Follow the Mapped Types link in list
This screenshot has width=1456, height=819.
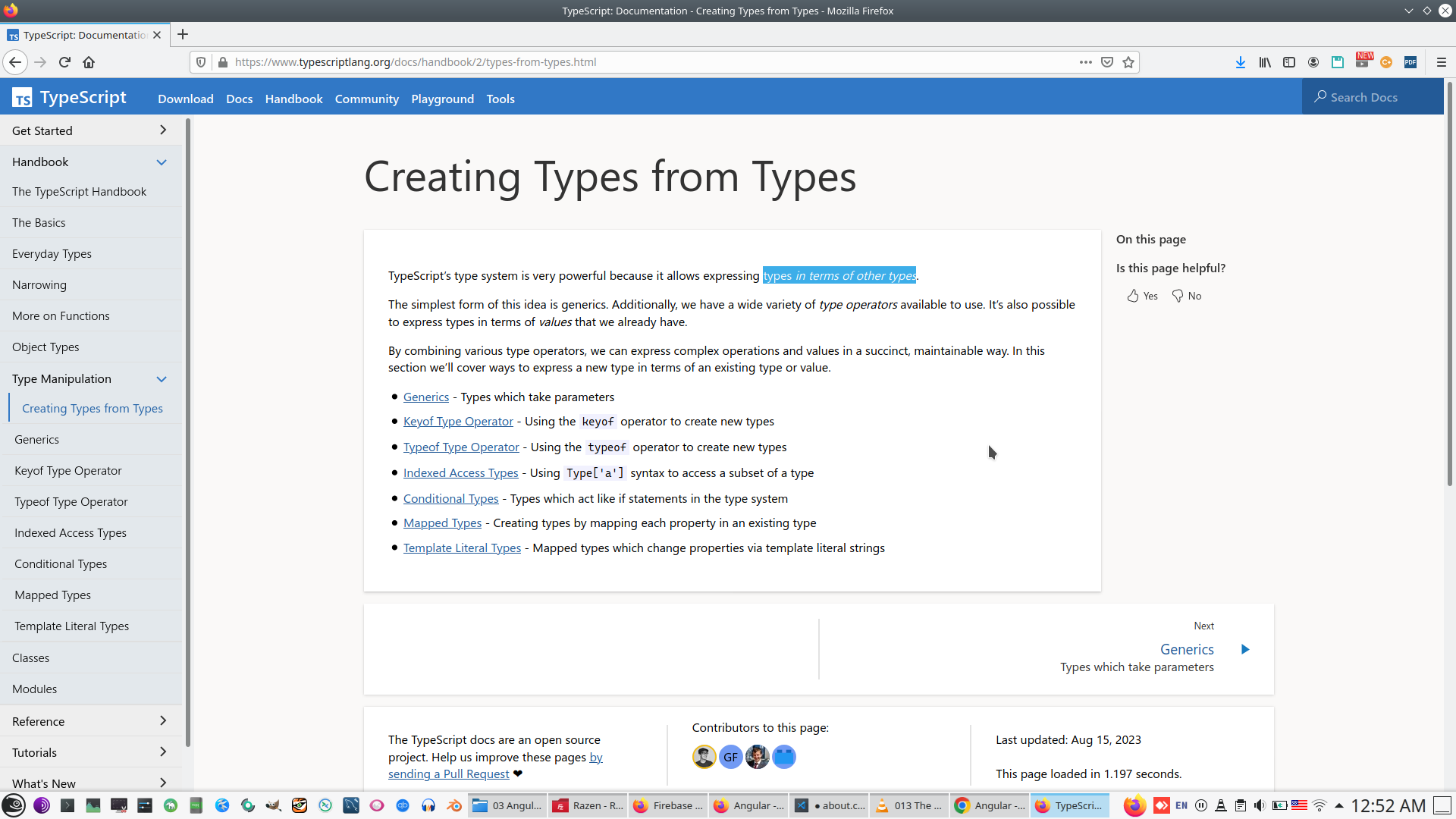tap(442, 522)
